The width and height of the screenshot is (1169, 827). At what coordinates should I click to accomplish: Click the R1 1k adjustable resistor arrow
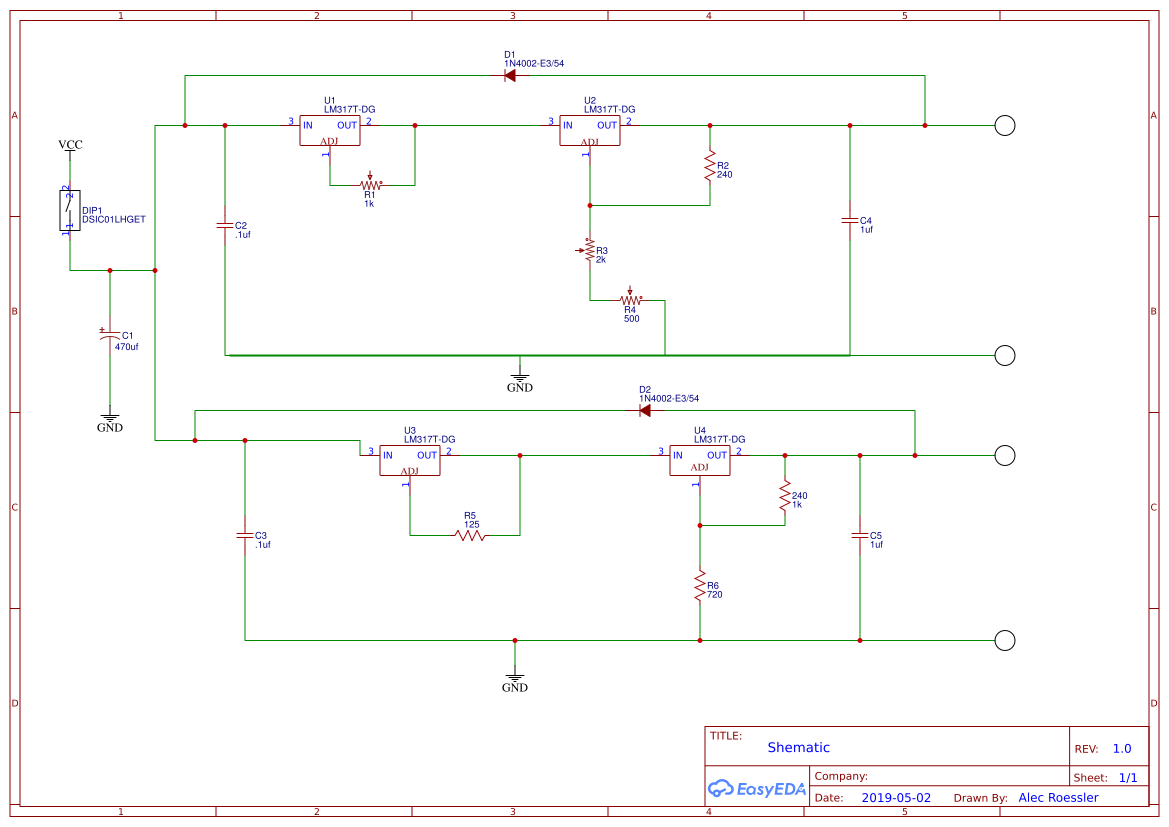click(369, 177)
